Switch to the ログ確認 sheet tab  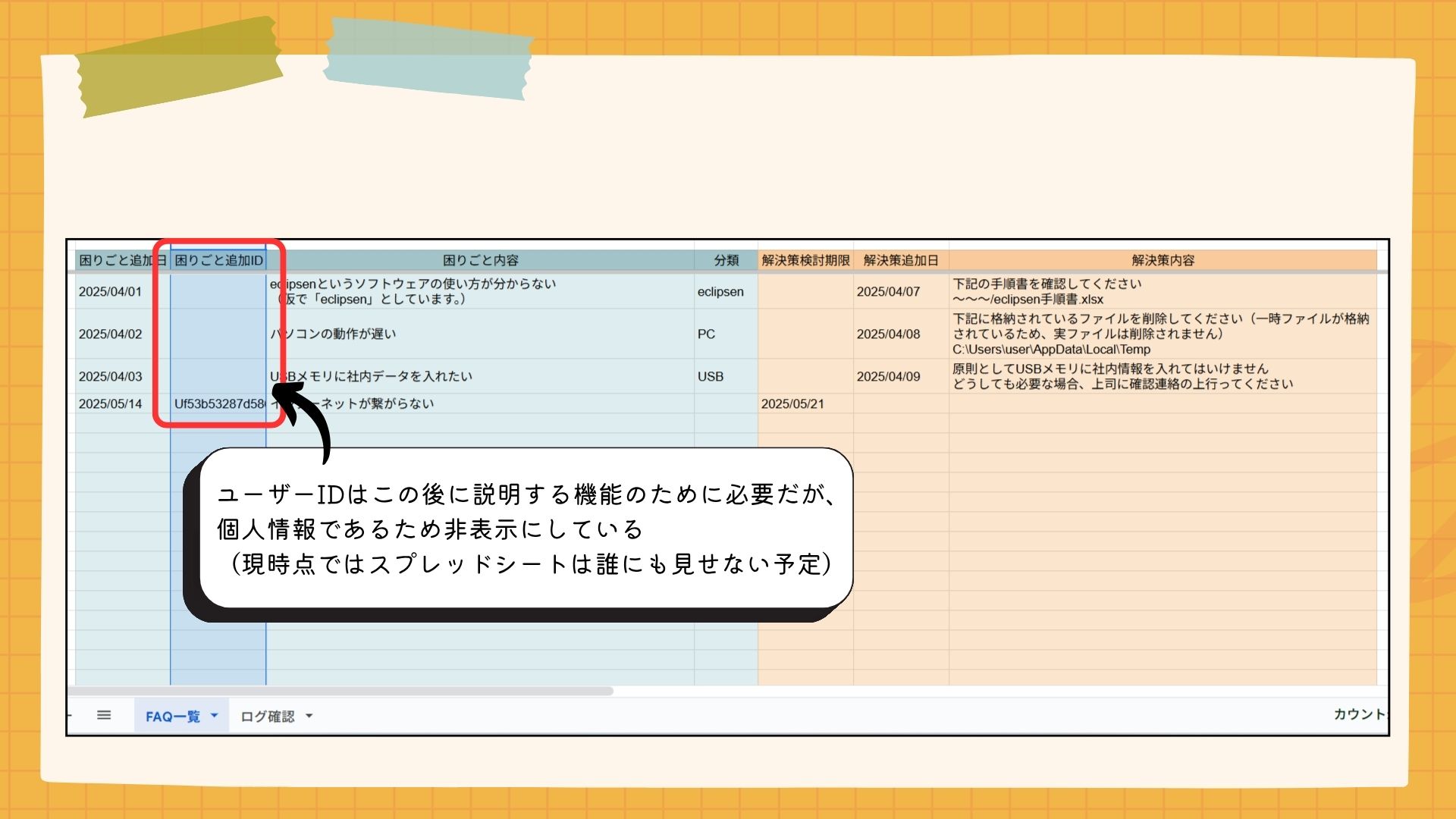click(x=267, y=717)
